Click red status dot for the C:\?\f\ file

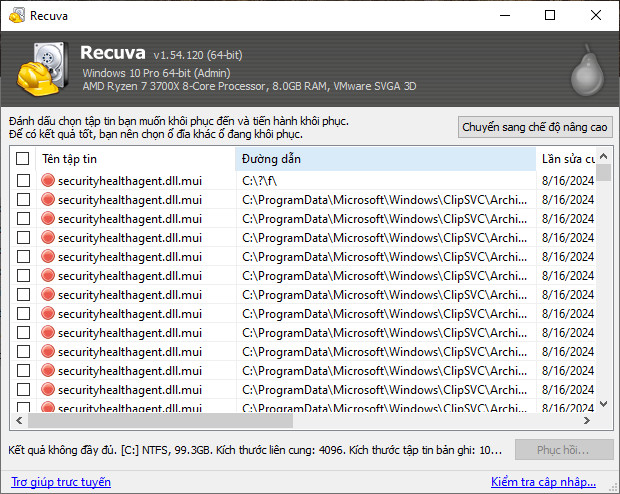[47, 181]
